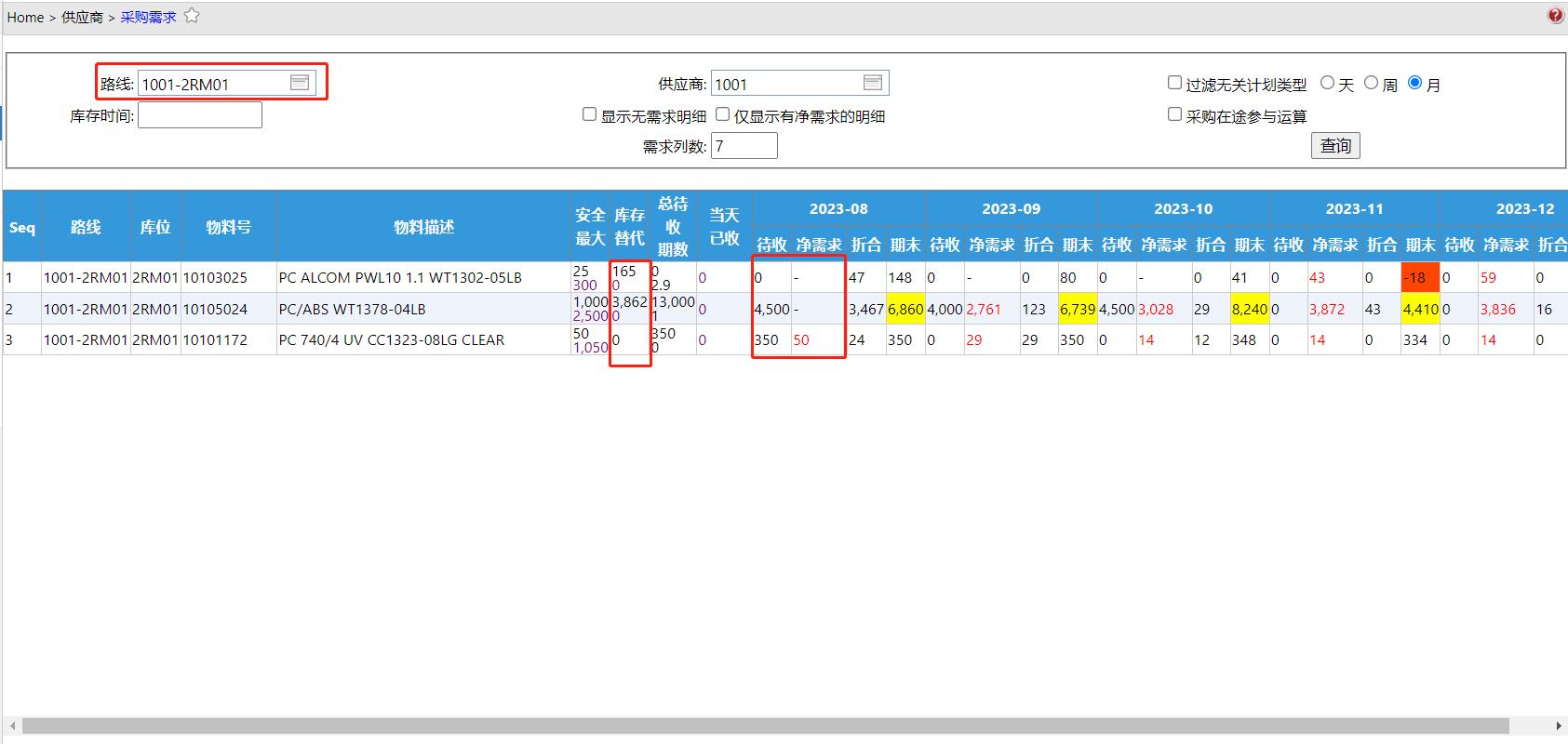Click the yellow 6,860 period-end cell

point(905,309)
